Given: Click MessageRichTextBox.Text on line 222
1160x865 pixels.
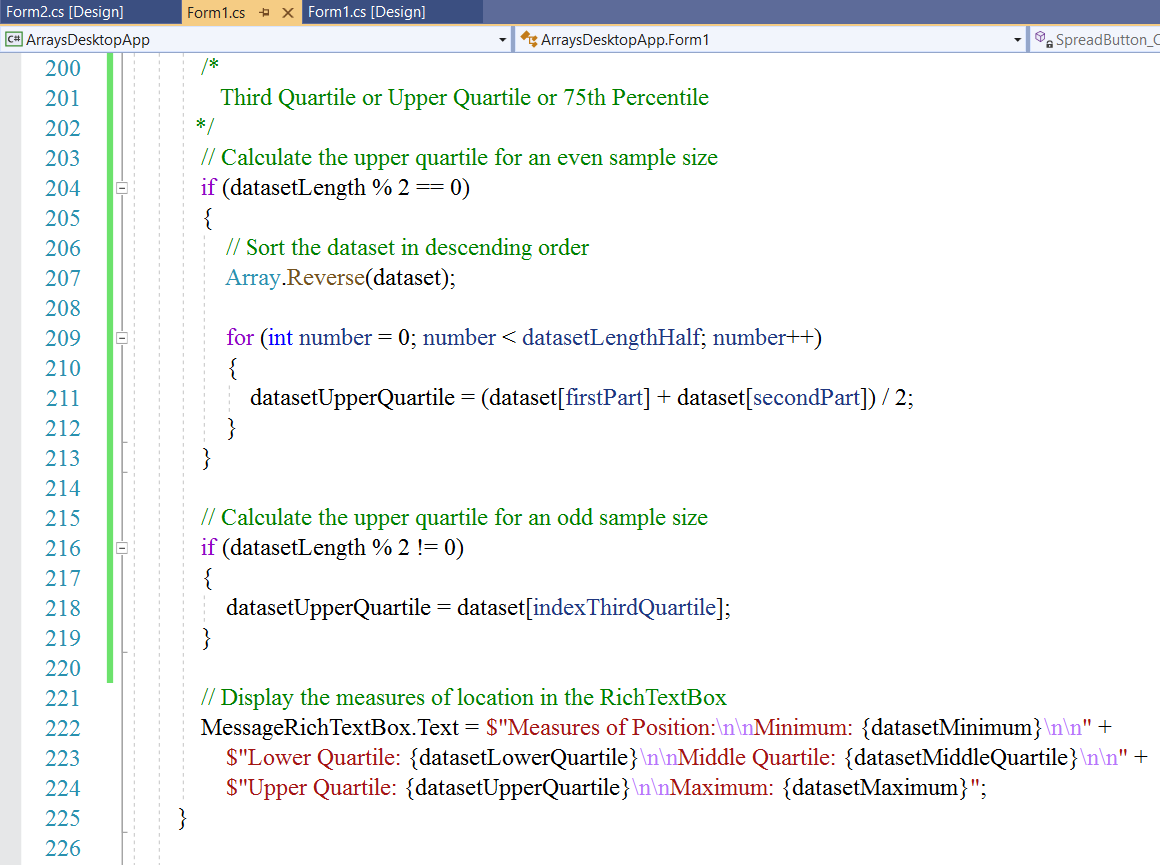Looking at the screenshot, I should (329, 728).
